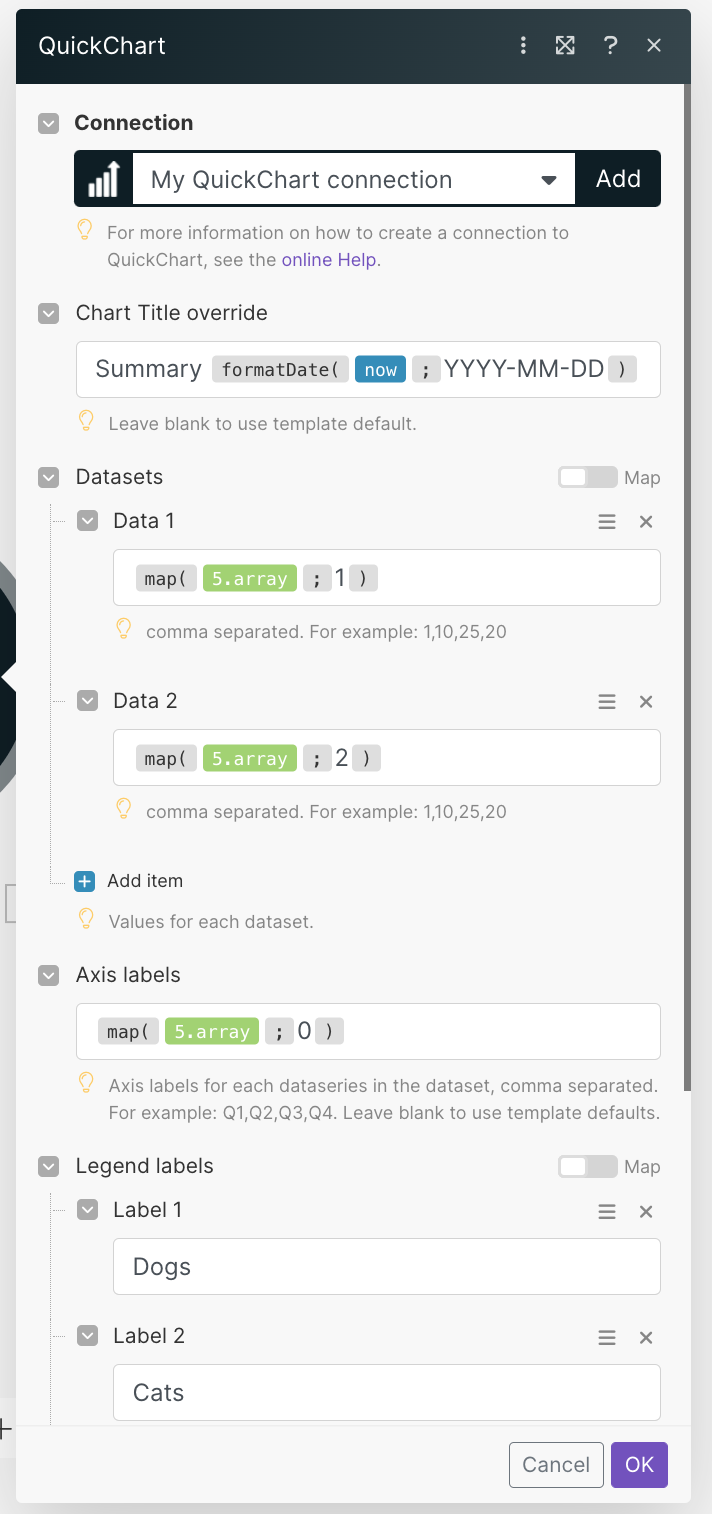Click the Label 1 field containing Dogs

click(x=387, y=1267)
